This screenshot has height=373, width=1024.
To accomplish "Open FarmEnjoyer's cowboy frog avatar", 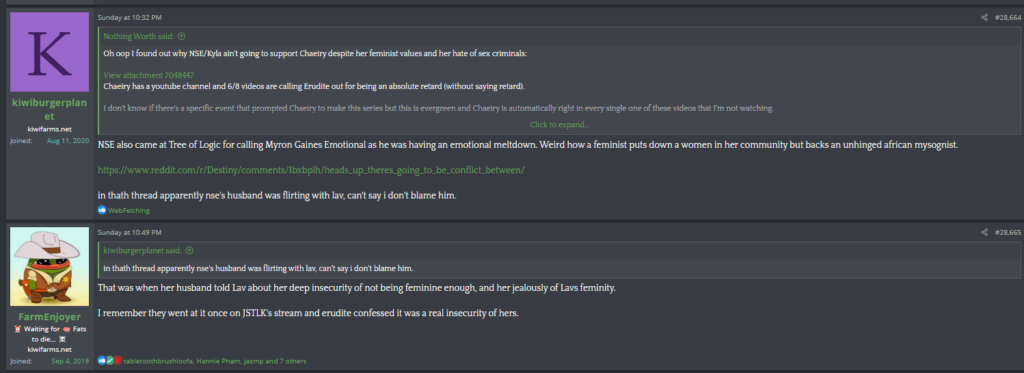I will coord(50,267).
